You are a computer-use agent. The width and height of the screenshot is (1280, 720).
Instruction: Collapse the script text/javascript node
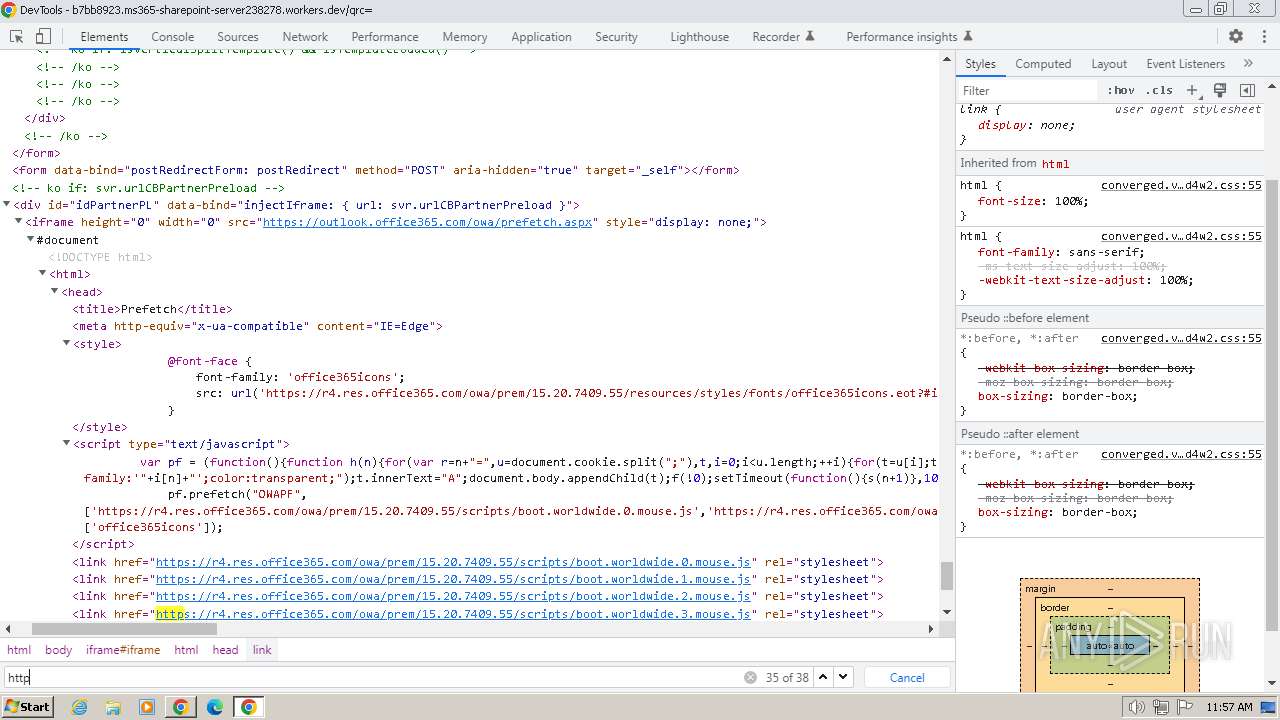tap(67, 444)
